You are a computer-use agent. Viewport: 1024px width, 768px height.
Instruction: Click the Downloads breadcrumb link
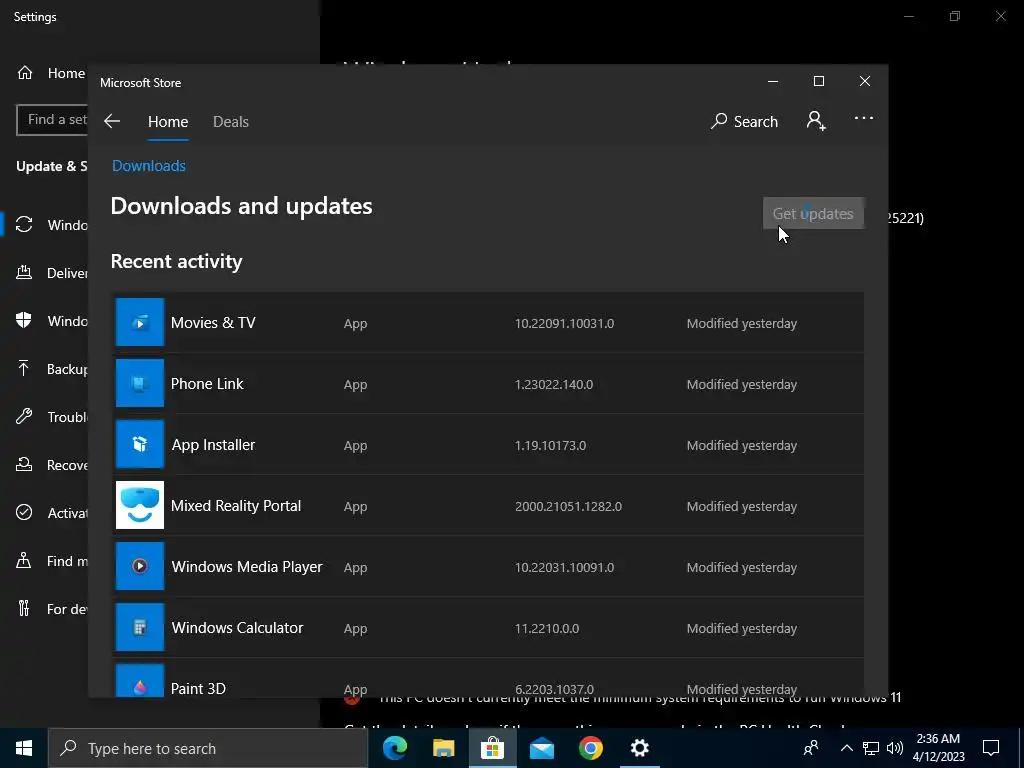[149, 166]
